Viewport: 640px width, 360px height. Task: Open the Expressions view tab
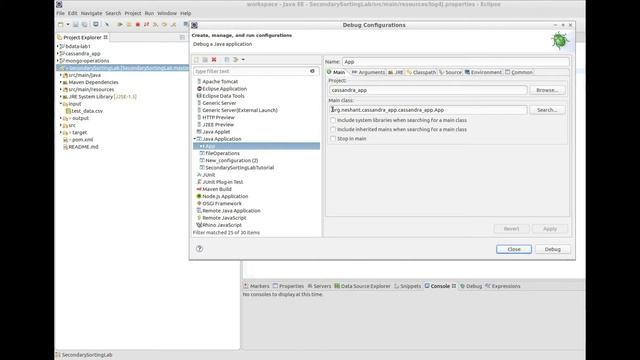coord(502,286)
